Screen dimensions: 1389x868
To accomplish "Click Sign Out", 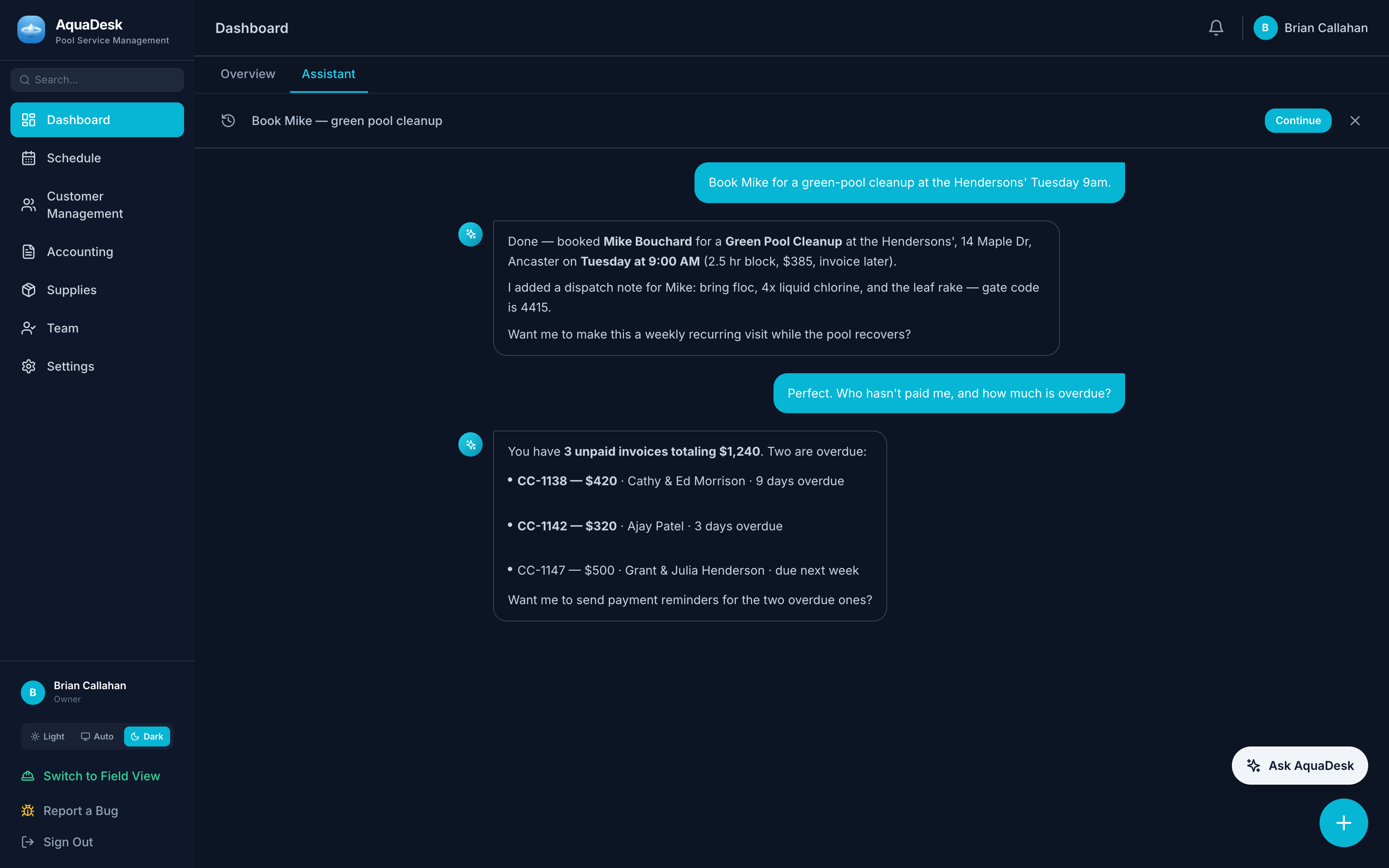I will (x=57, y=842).
